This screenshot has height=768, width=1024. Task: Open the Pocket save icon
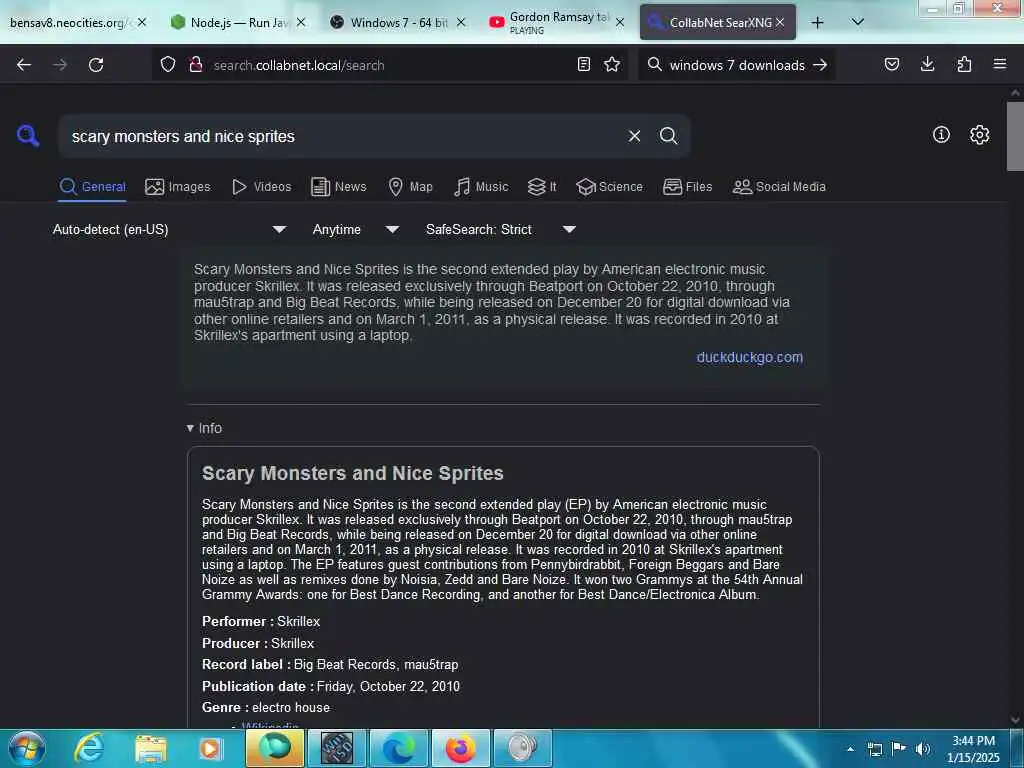(891, 64)
